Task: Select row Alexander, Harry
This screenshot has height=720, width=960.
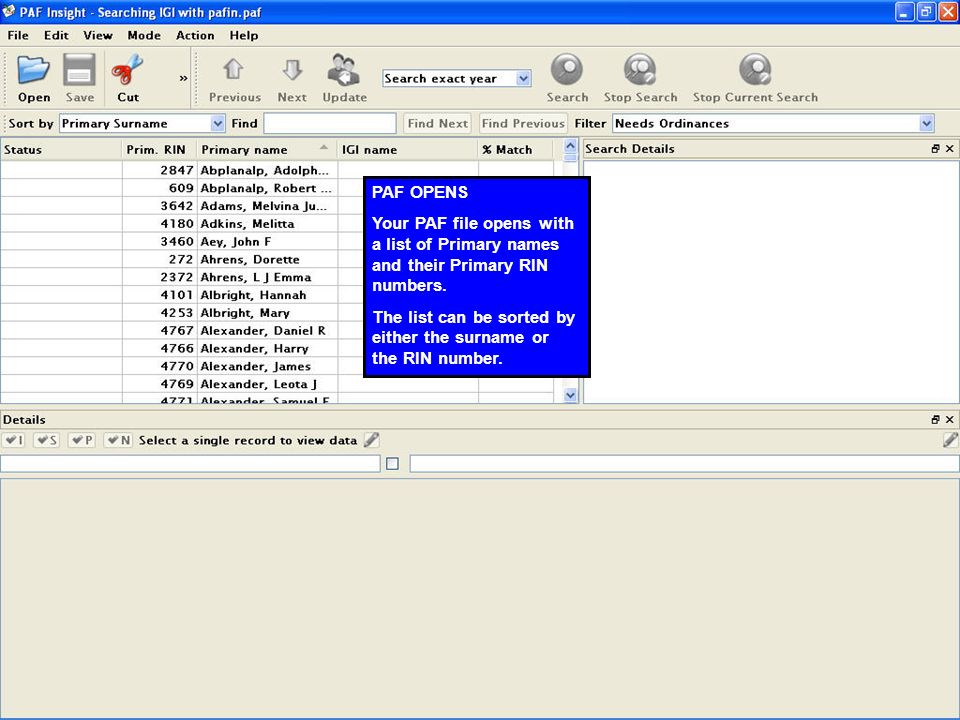Action: click(x=277, y=348)
